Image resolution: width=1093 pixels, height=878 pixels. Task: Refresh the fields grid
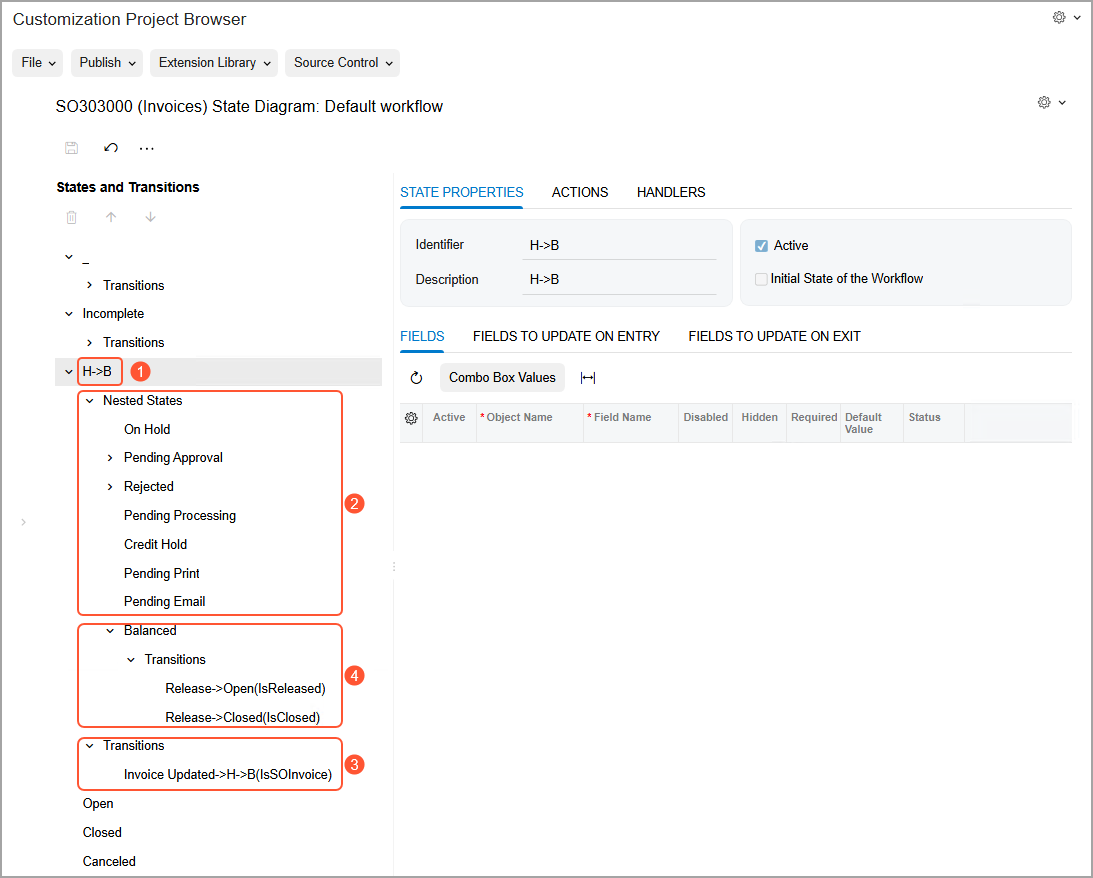click(417, 378)
